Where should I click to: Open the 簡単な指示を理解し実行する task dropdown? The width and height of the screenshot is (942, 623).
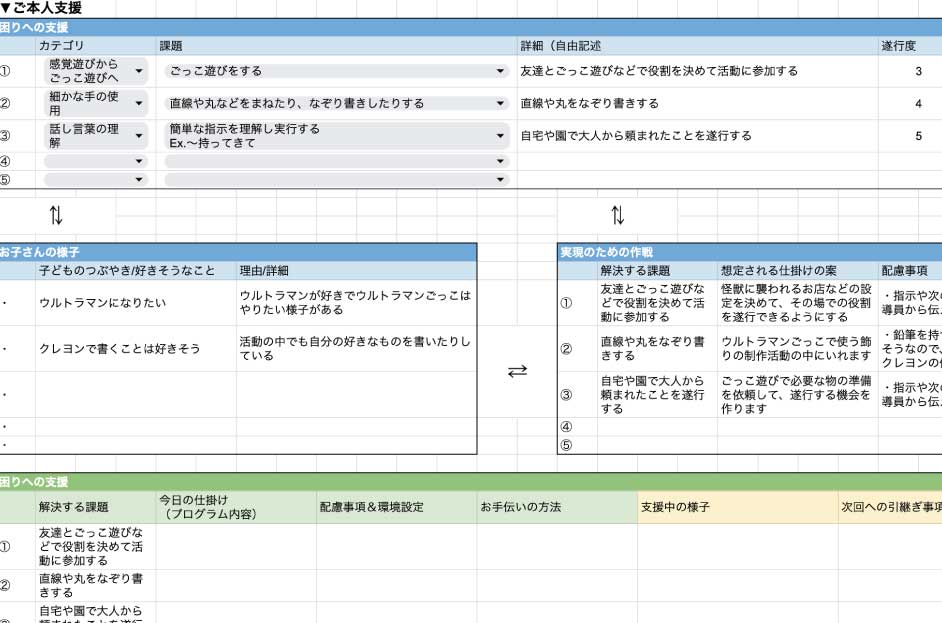(x=500, y=136)
